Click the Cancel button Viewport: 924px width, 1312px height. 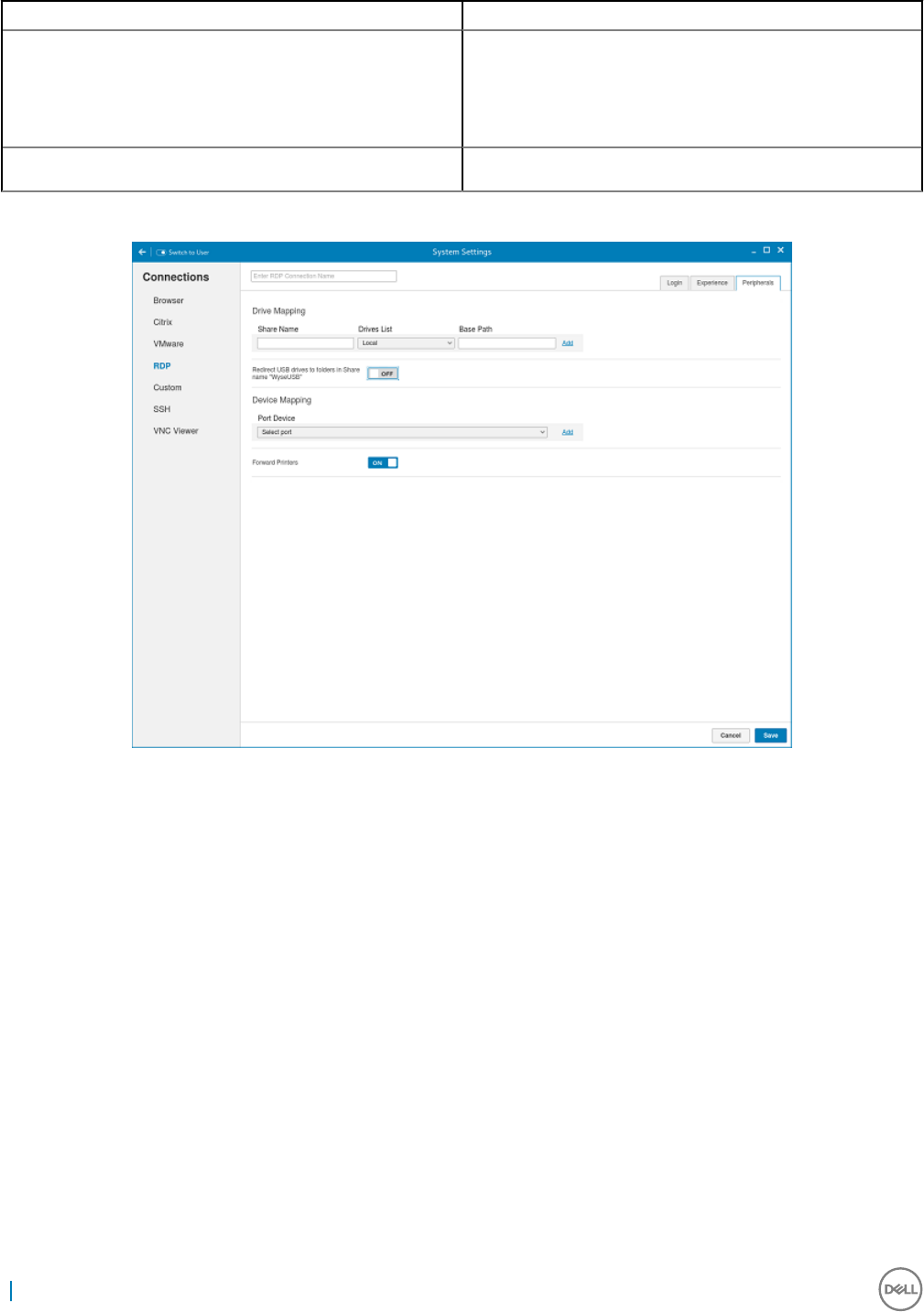(x=731, y=735)
